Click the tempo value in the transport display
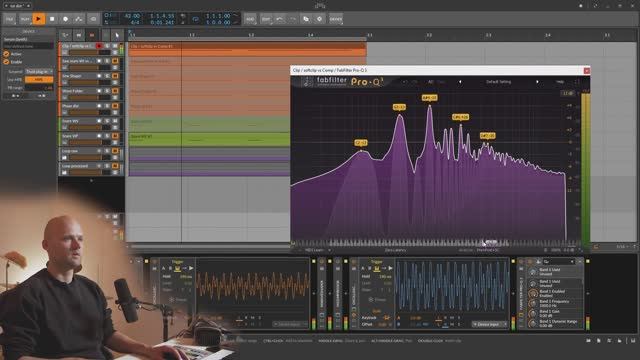 [x=132, y=16]
